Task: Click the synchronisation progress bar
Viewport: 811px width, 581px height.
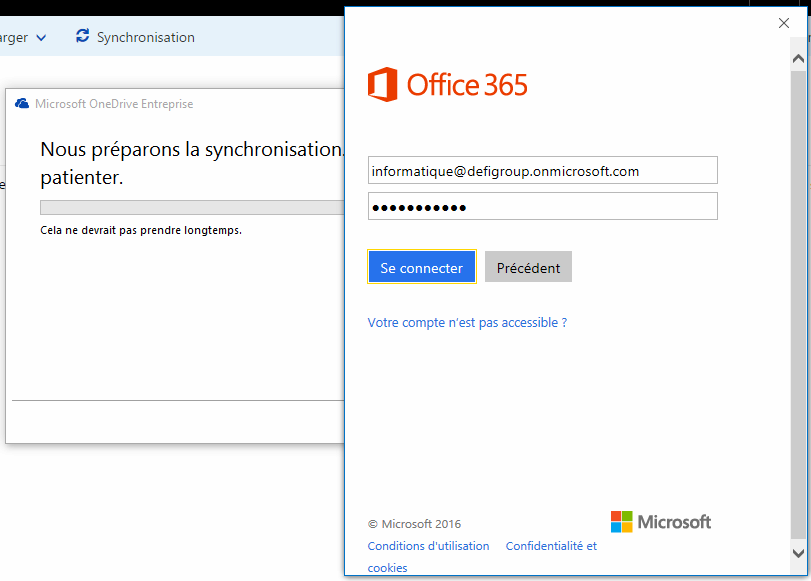Action: (192, 207)
